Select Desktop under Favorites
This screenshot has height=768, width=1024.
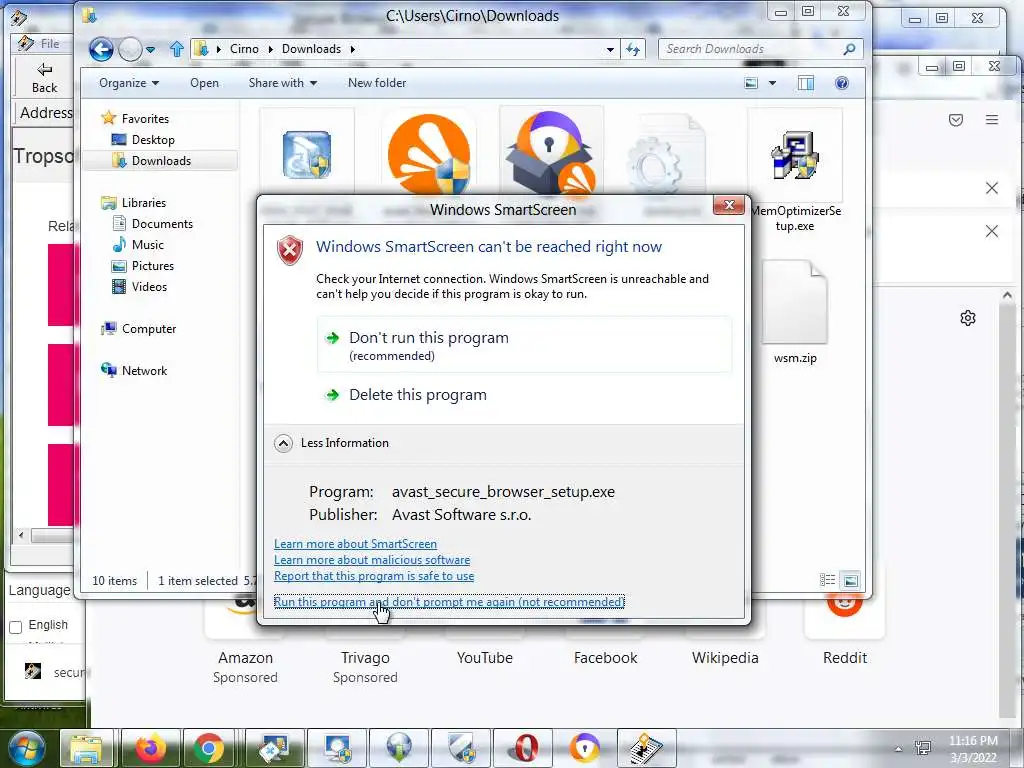tap(153, 140)
